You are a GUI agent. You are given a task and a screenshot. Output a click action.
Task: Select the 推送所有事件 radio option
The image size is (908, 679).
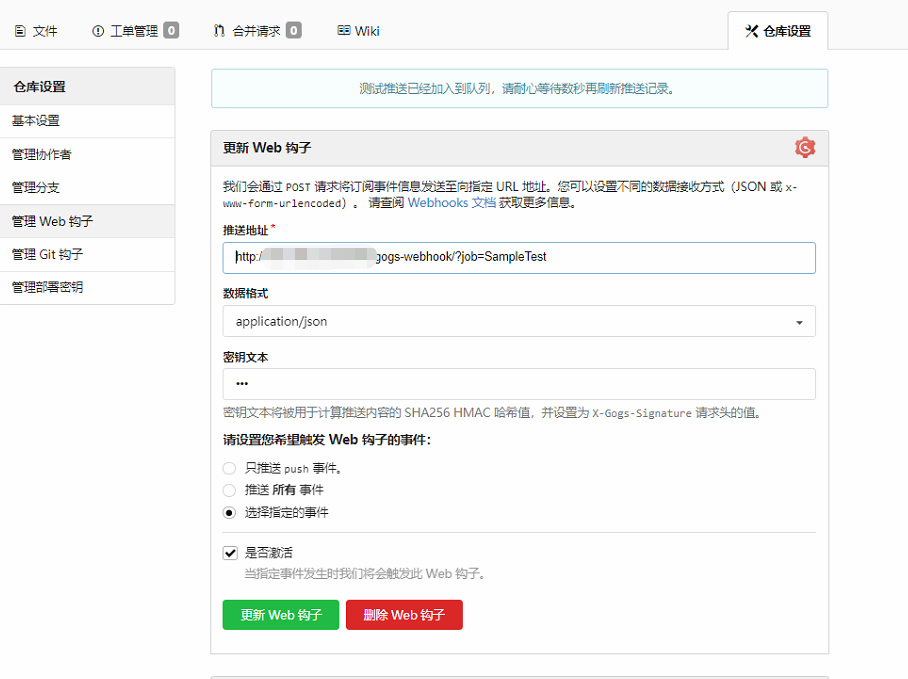click(x=230, y=491)
